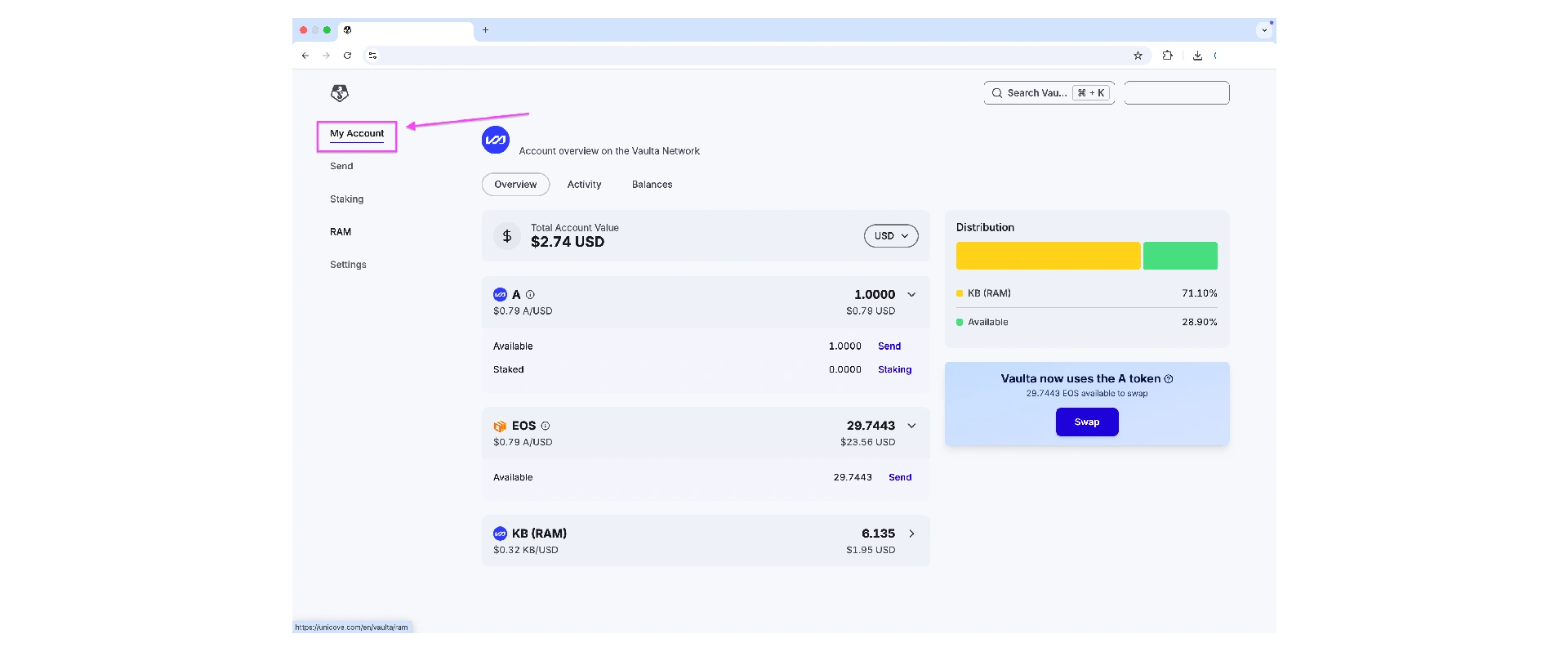Click the 28.90% Available percentage
The image size is (1568, 652).
1199,322
